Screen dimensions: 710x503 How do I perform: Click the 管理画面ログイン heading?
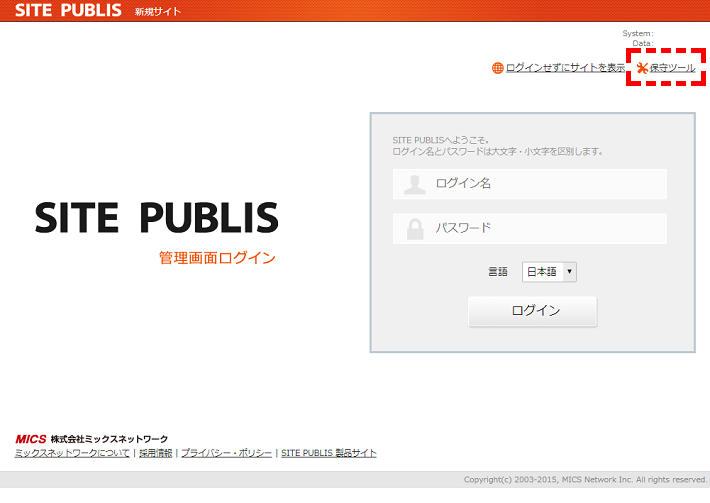click(x=217, y=258)
